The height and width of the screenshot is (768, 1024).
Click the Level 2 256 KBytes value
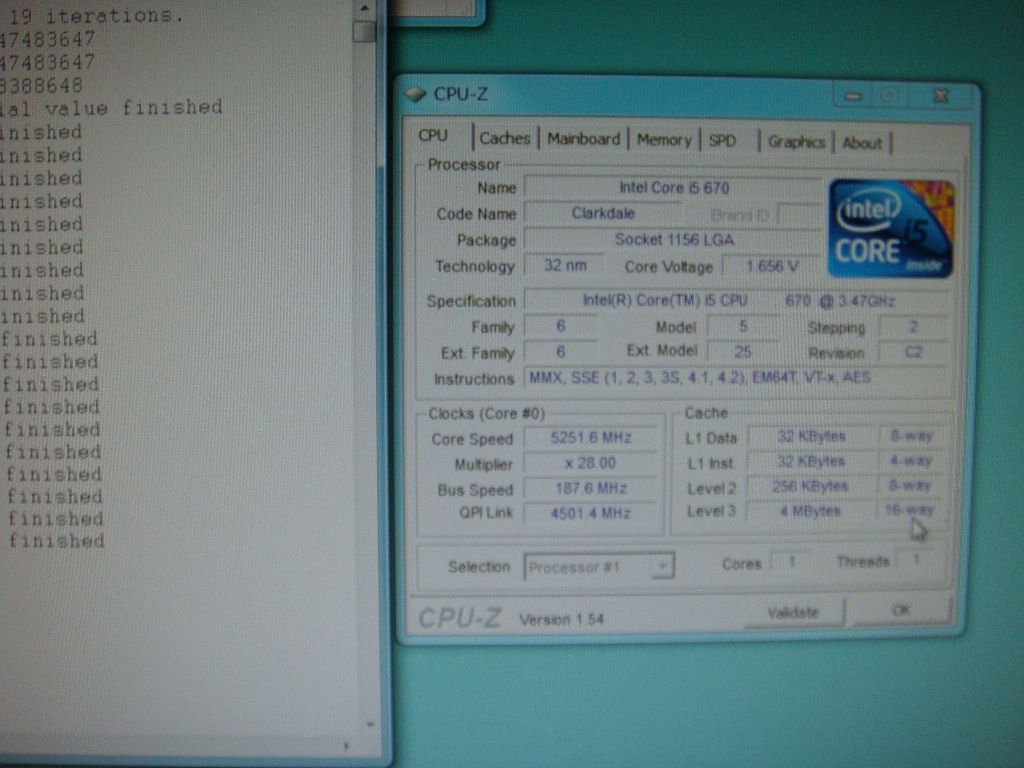[810, 487]
